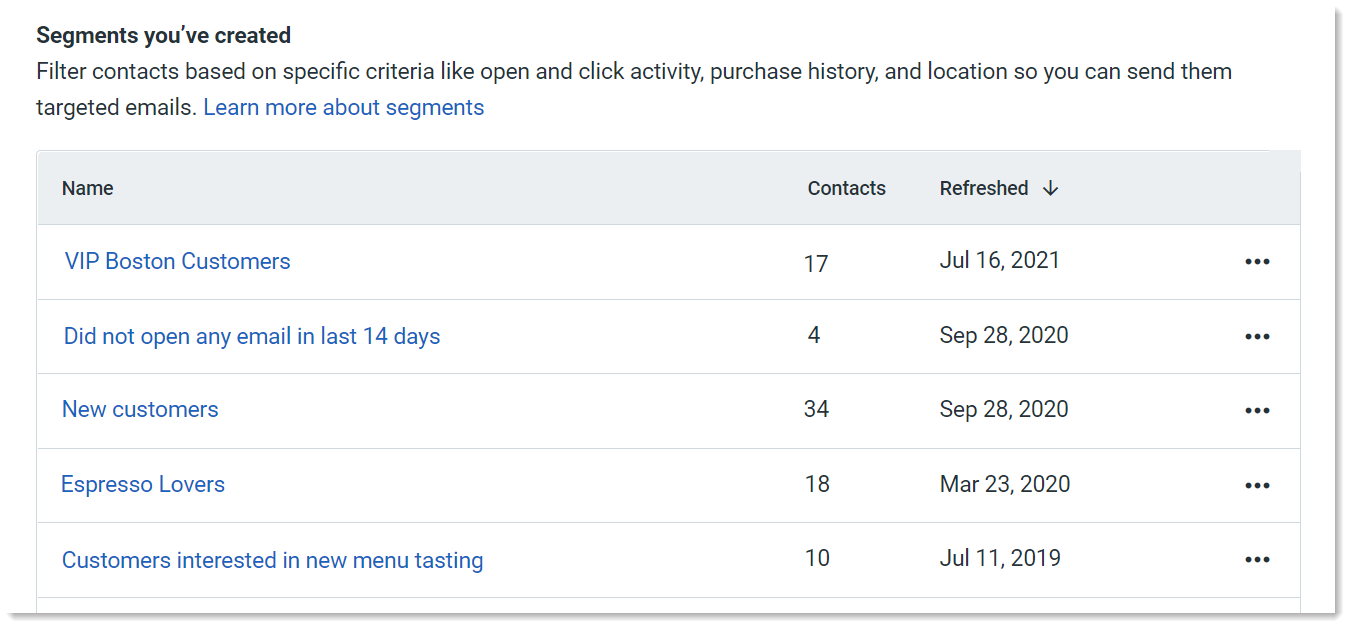This screenshot has width=1350, height=628.
Task: Select contact count 10 for menu tasting segment
Action: (x=817, y=558)
